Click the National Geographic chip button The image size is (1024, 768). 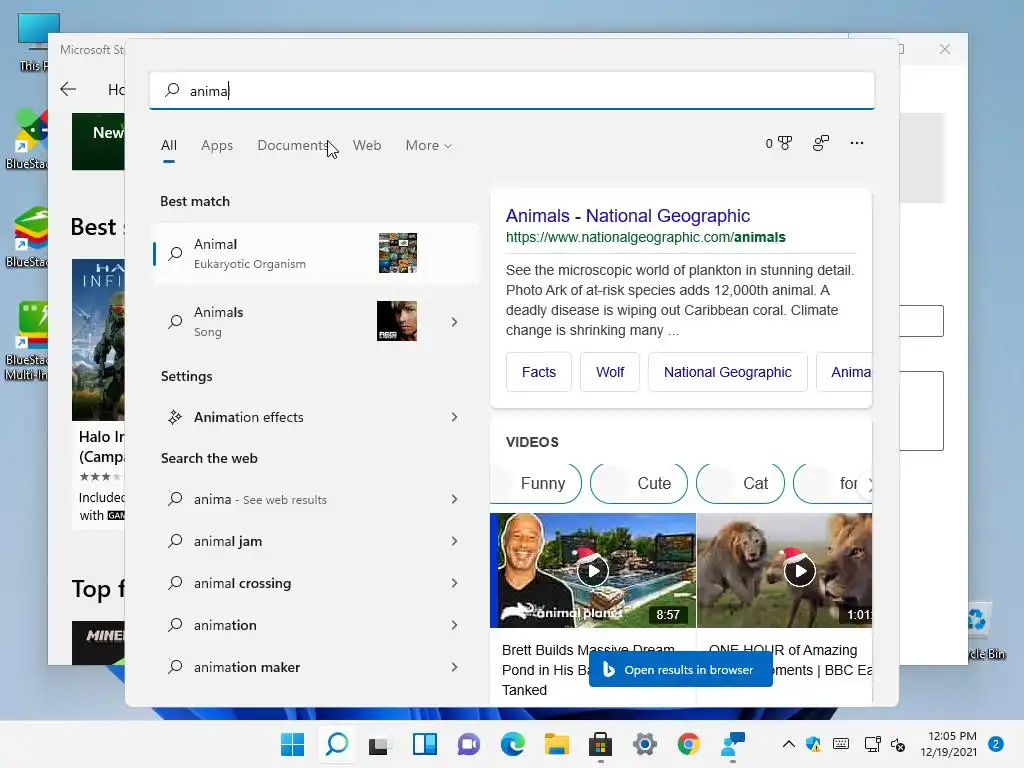coord(728,372)
